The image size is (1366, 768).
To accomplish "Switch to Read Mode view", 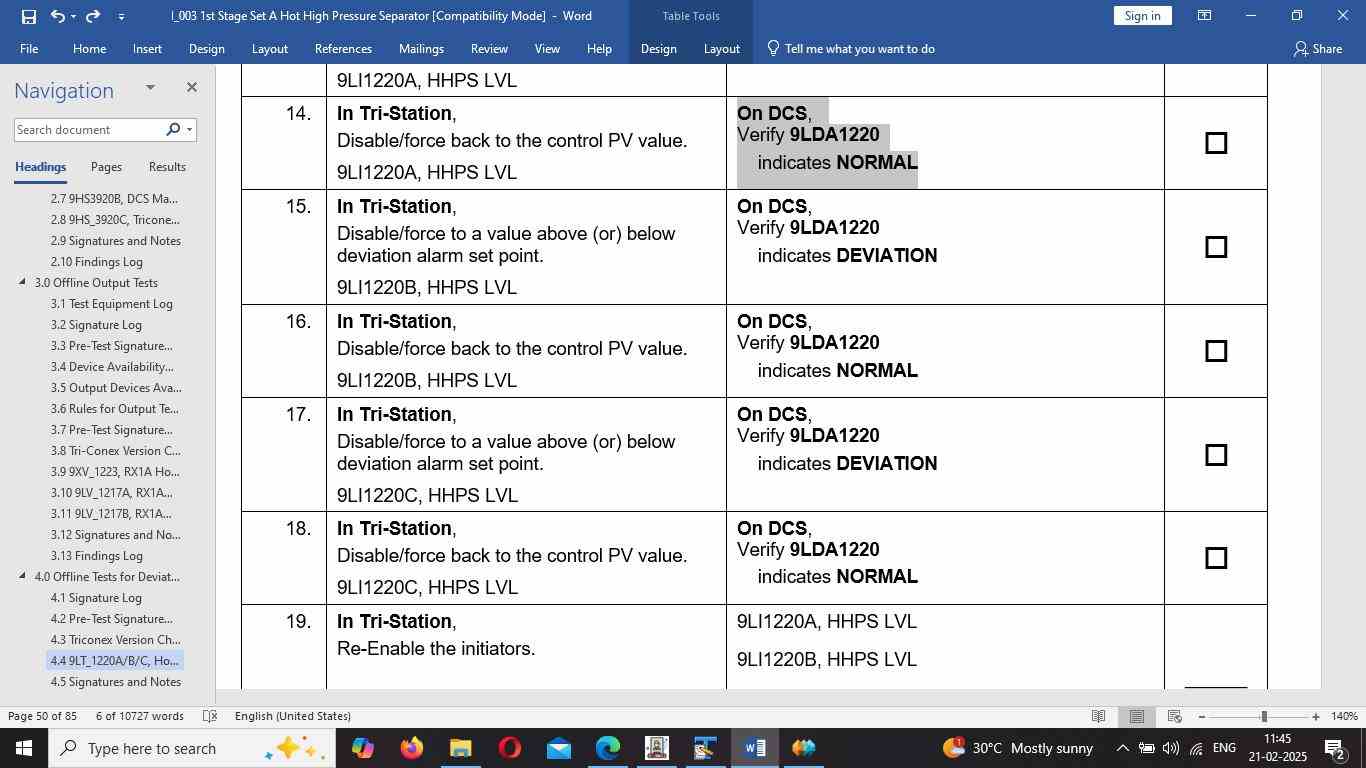I will point(1098,716).
